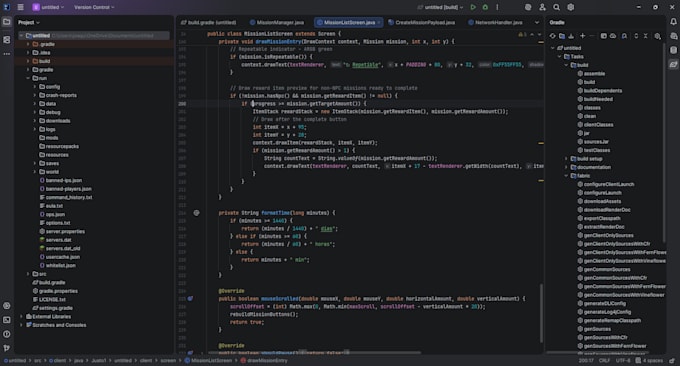Expand the documentation Gradle group
Image resolution: width=680 pixels, height=366 pixels.
[566, 167]
